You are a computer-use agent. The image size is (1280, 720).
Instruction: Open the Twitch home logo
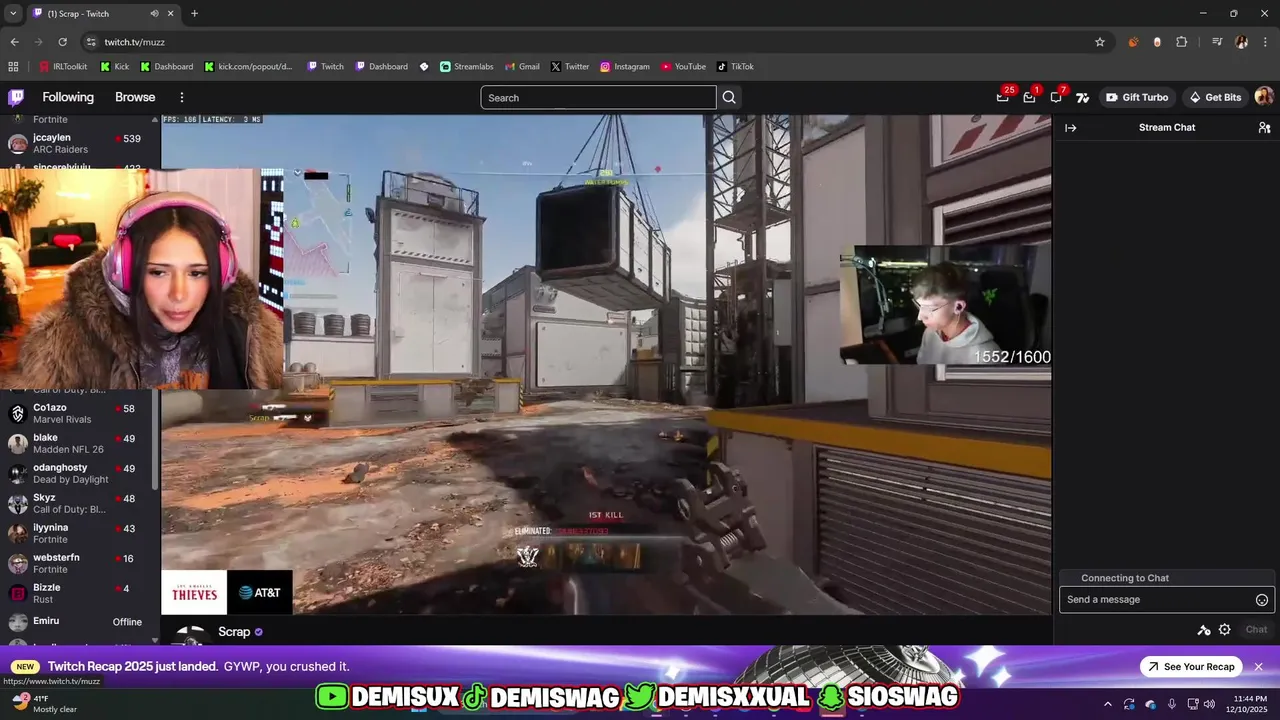click(16, 97)
